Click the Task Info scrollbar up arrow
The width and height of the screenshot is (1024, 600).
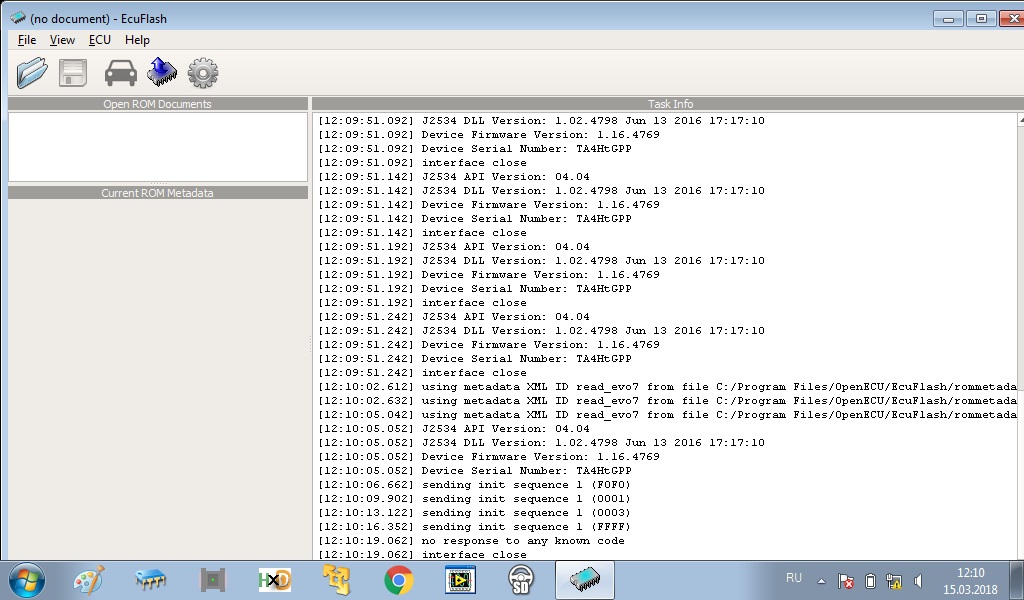(1021, 120)
